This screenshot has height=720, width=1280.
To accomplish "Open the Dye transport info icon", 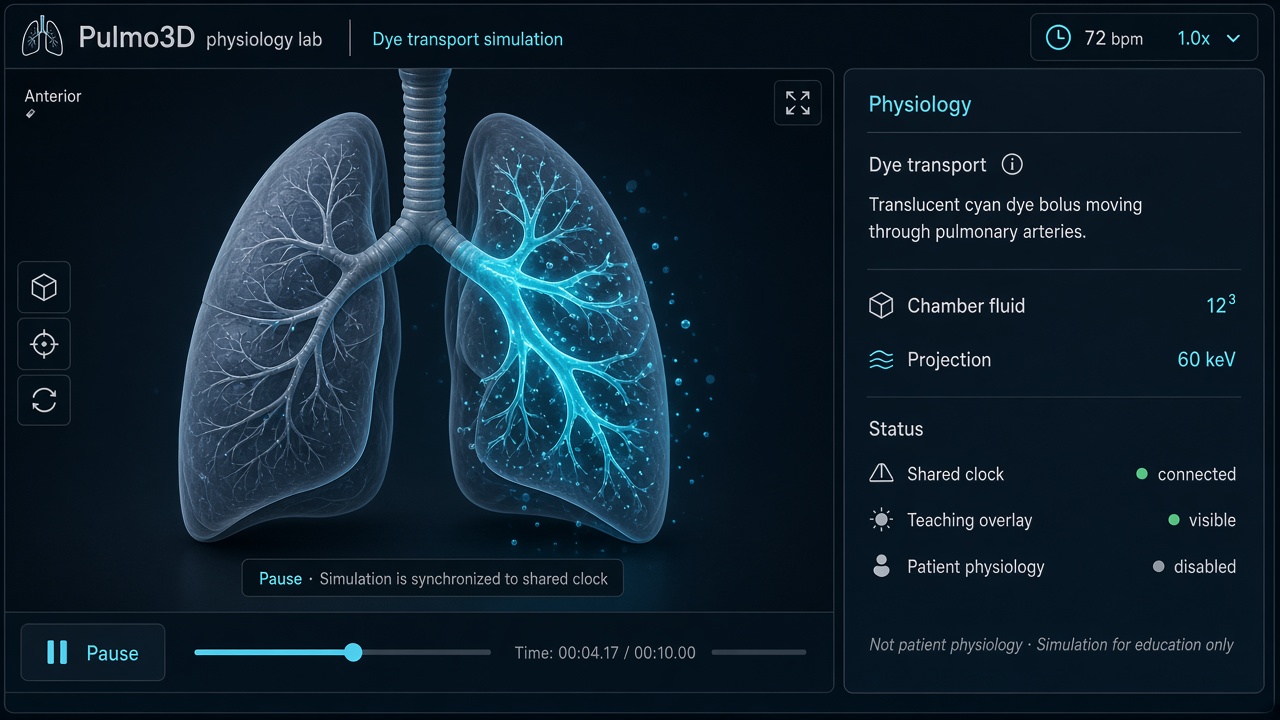I will [x=1012, y=165].
